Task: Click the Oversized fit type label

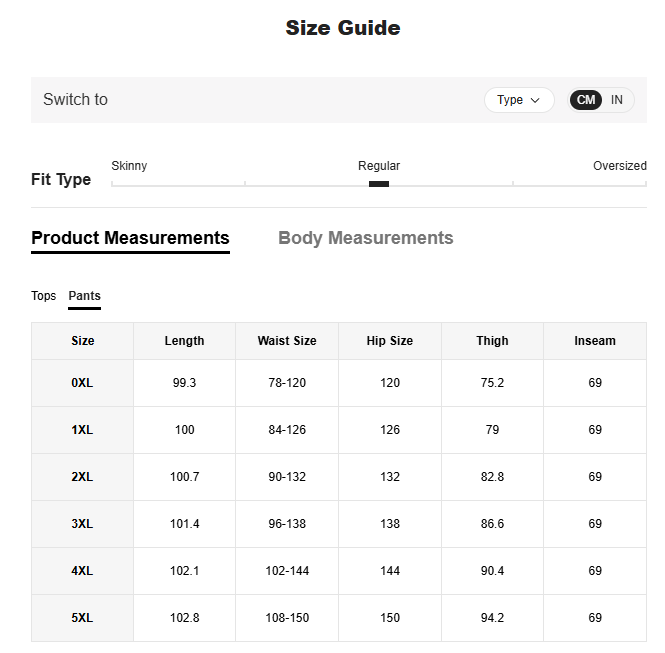Action: point(619,166)
